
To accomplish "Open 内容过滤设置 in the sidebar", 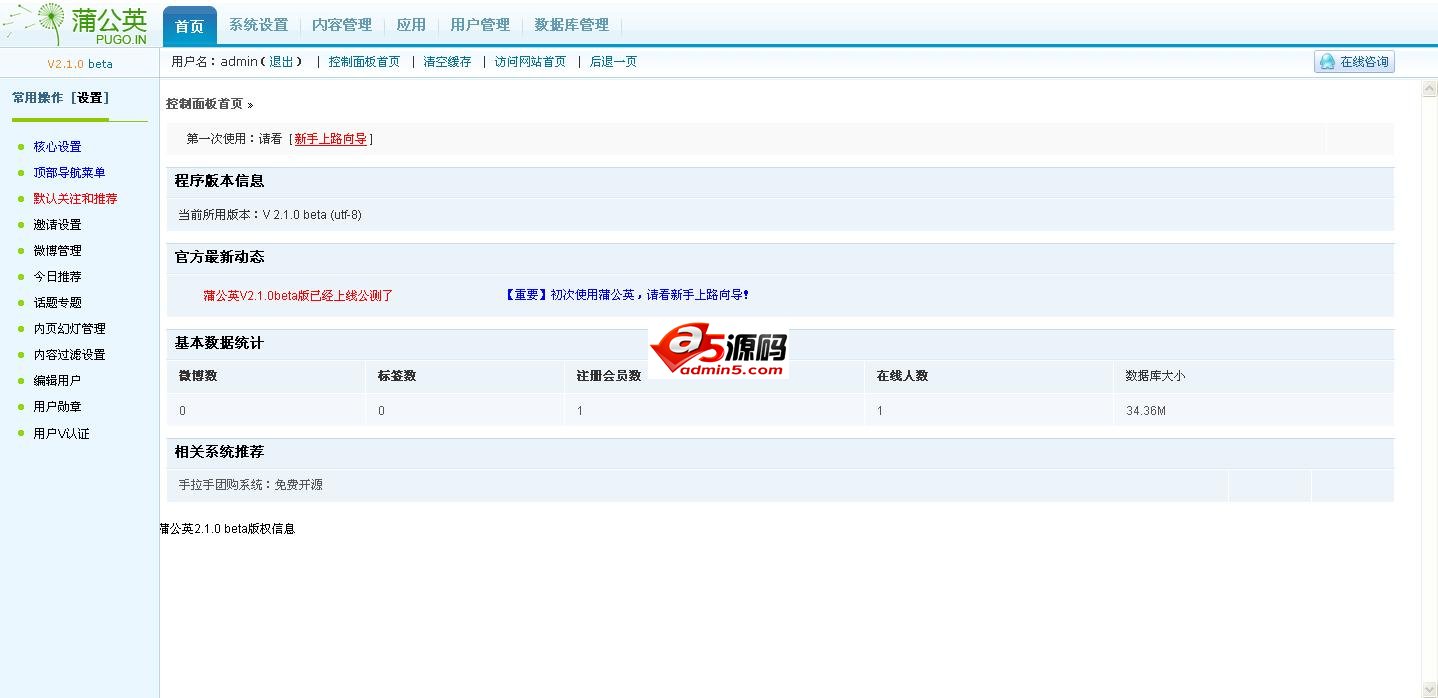I will coord(69,355).
